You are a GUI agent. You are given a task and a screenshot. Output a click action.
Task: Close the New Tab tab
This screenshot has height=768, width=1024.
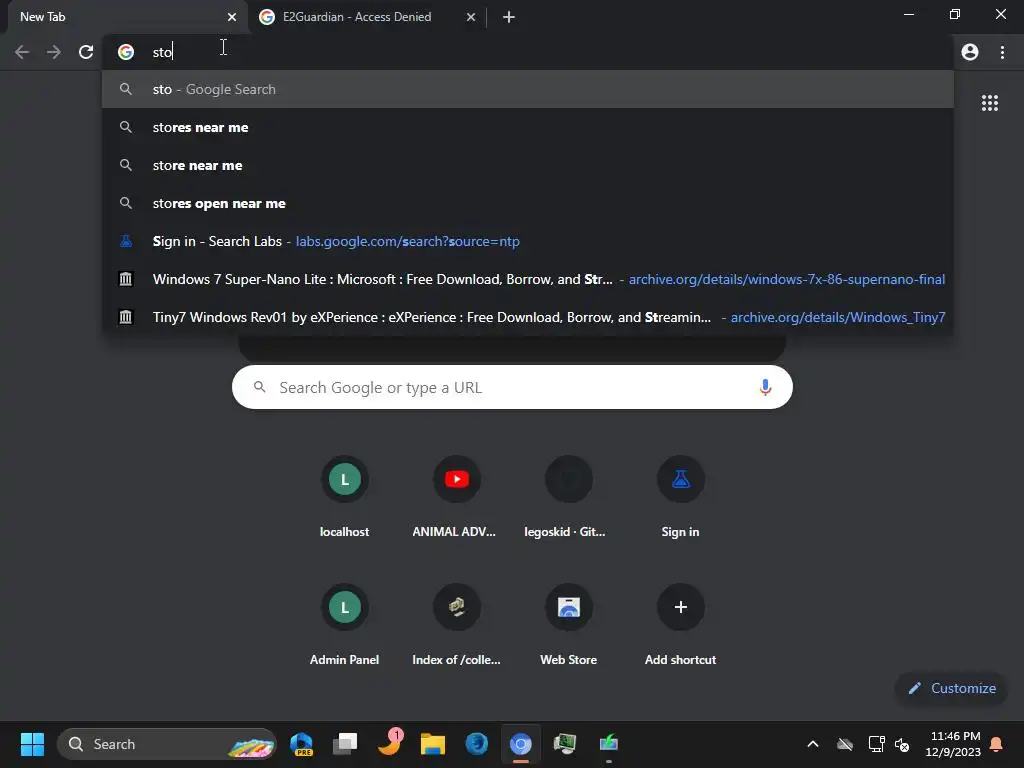[x=232, y=17]
